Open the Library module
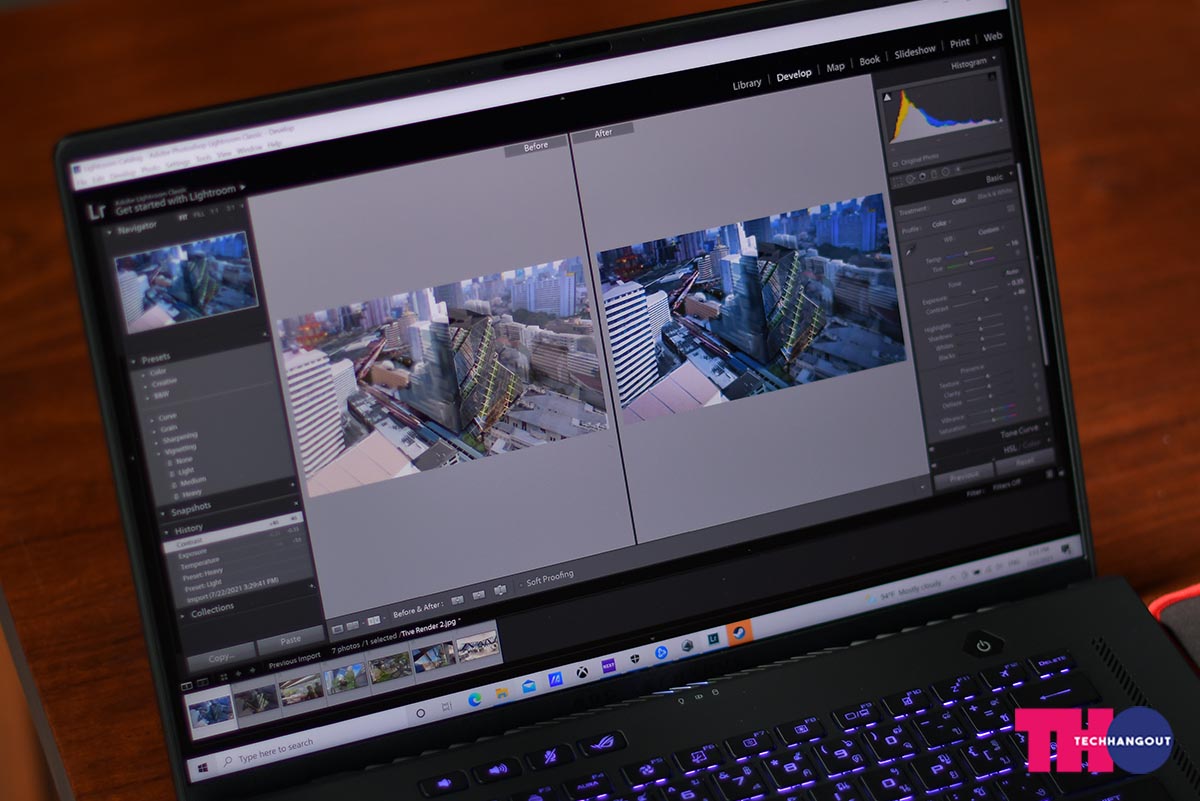 (x=746, y=84)
